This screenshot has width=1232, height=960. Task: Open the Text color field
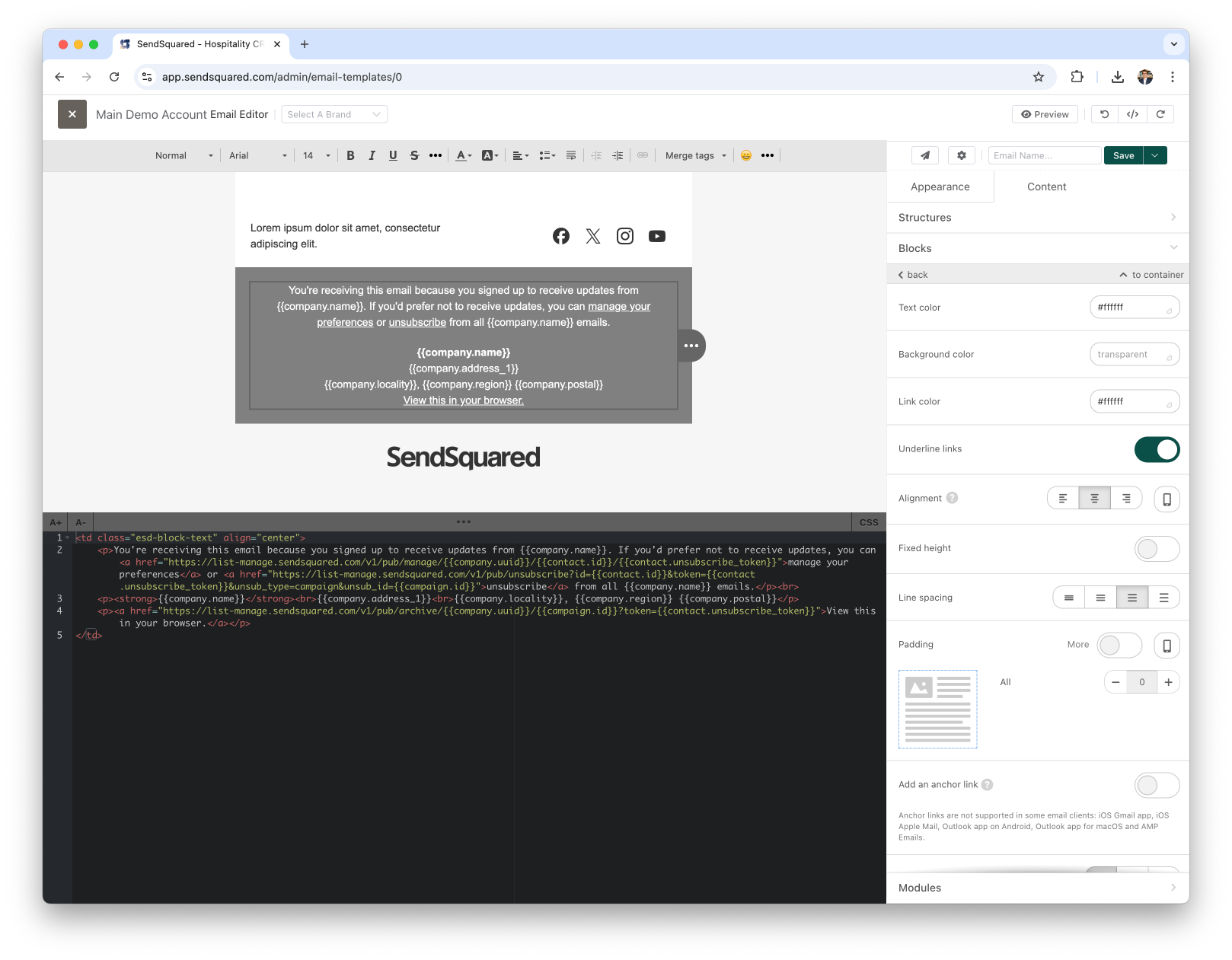[x=1135, y=308]
